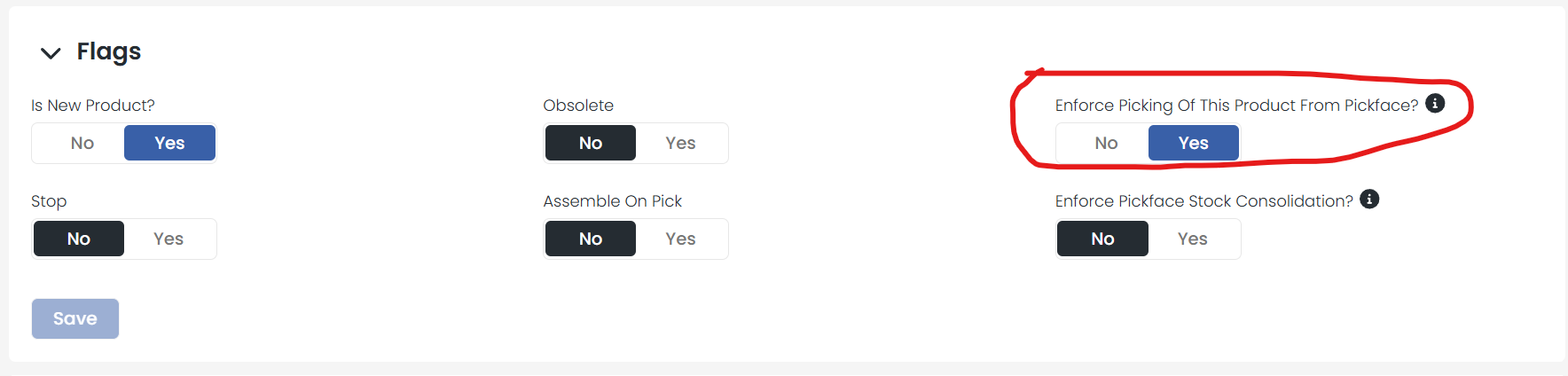Select Yes for Is New Product
The height and width of the screenshot is (376, 1568).
[169, 143]
